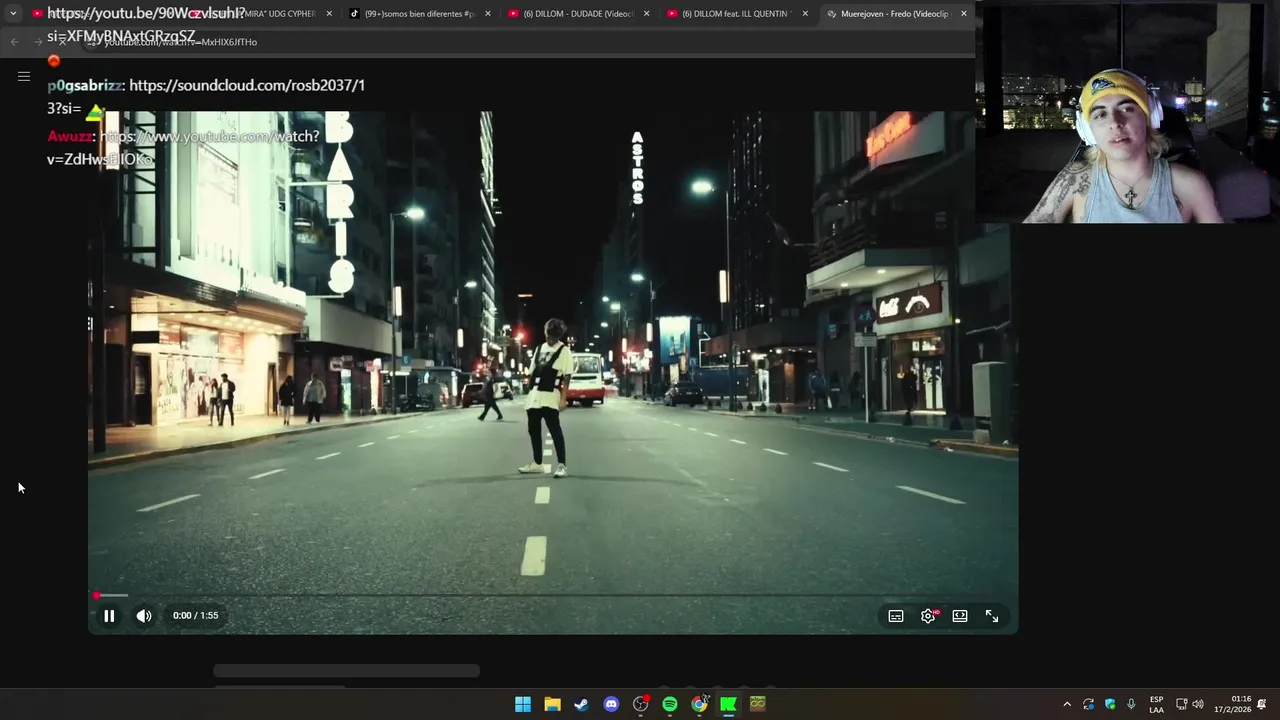Click the Awuzz username in chat
The image size is (1280, 720).
coord(69,136)
